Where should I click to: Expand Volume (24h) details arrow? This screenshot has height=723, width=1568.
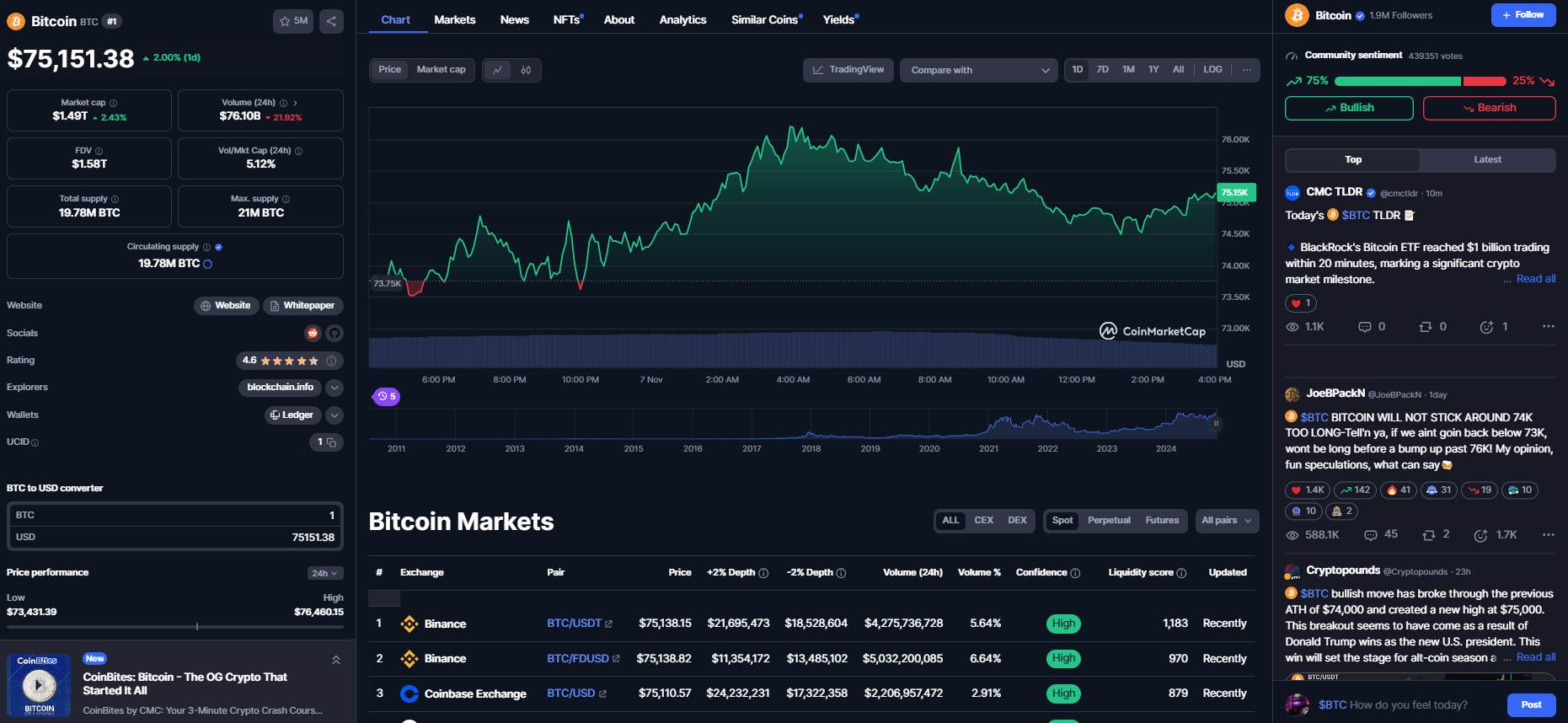click(295, 103)
